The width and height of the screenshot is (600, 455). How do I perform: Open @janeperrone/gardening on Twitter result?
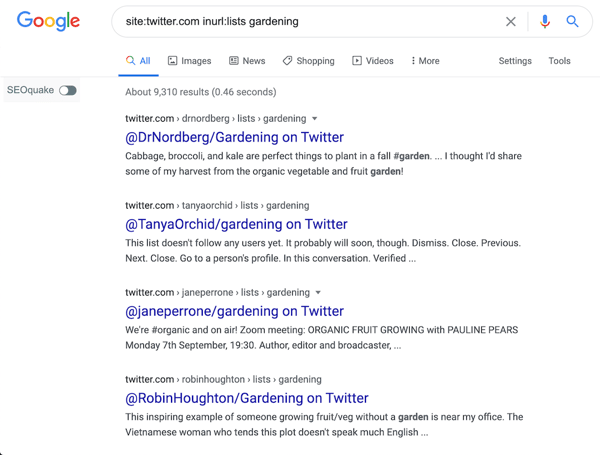(x=234, y=311)
